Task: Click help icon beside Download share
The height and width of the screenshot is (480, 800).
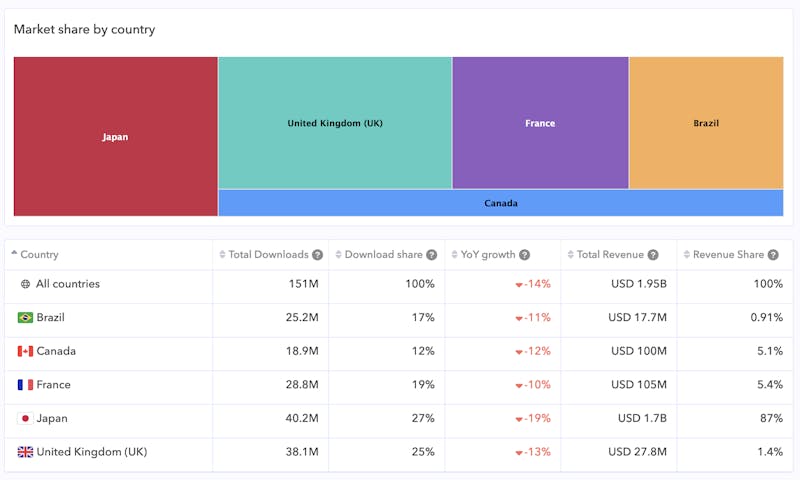Action: click(x=431, y=255)
